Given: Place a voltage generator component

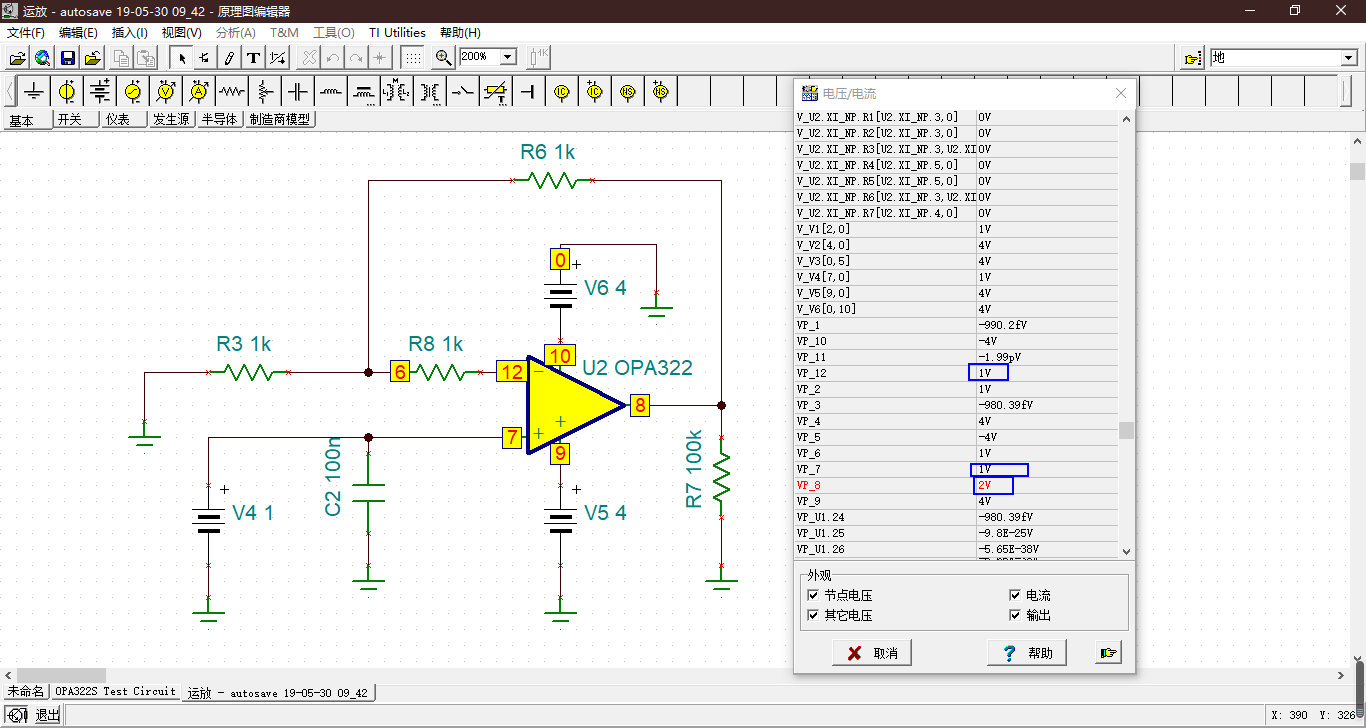Looking at the screenshot, I should [x=133, y=92].
